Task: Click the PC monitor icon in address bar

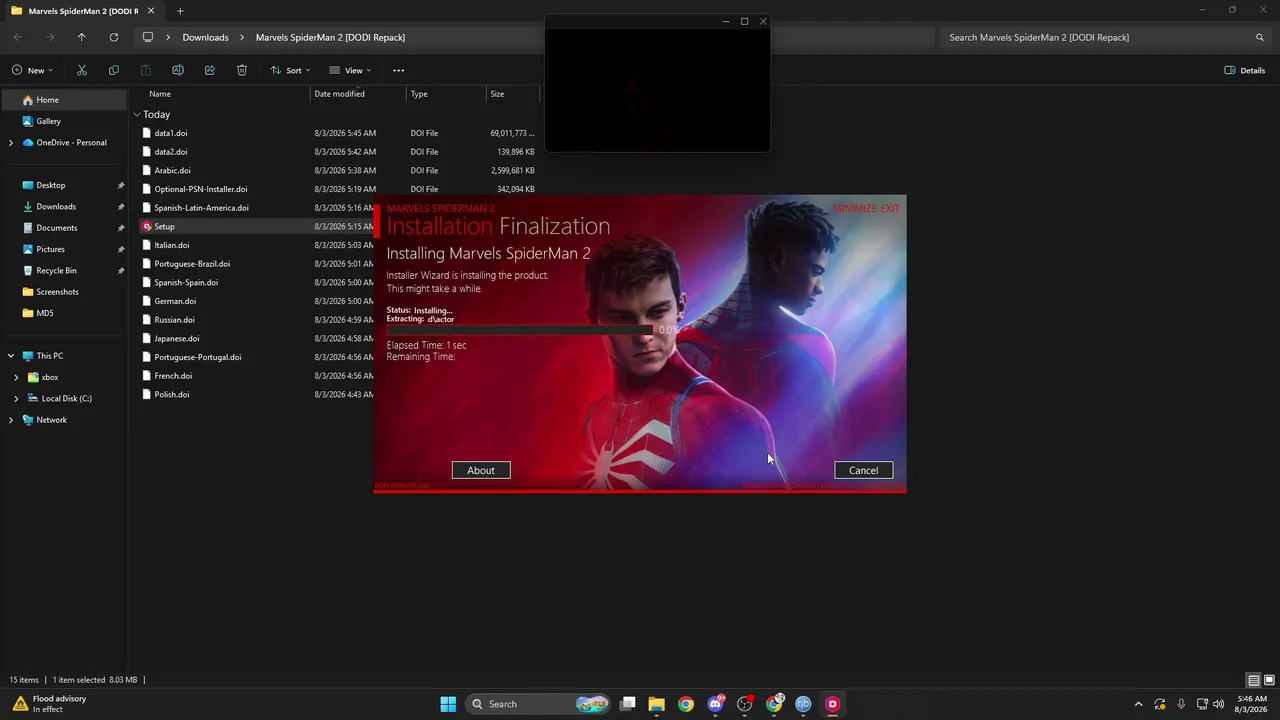Action: tap(148, 37)
